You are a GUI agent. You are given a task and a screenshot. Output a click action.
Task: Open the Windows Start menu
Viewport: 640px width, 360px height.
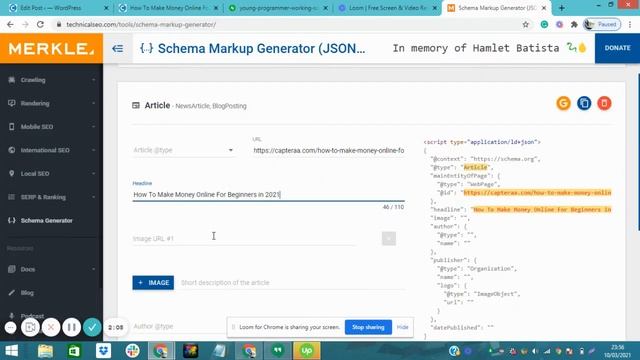click(11, 351)
